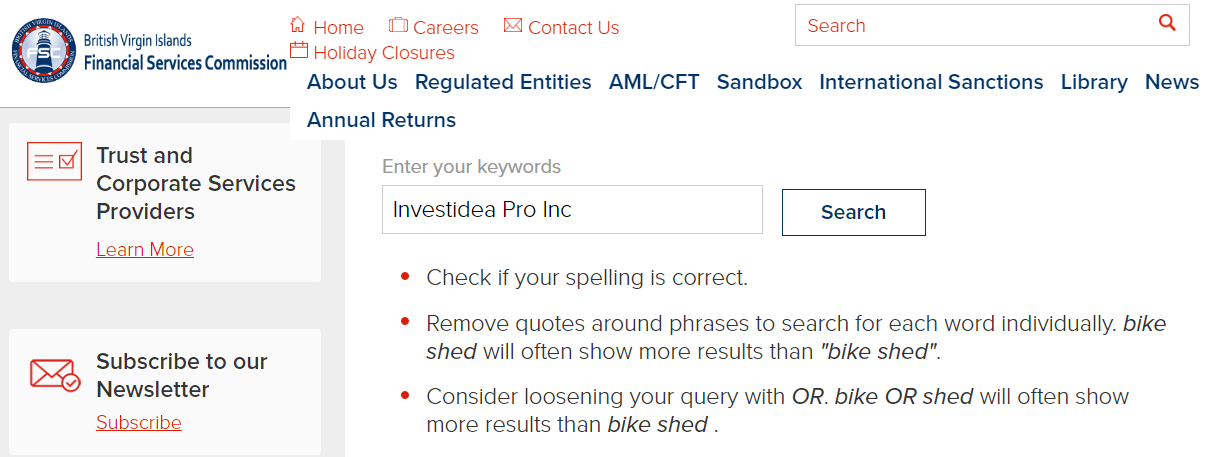Click the Subscribe newsletter link
Image resolution: width=1207 pixels, height=457 pixels.
click(139, 422)
